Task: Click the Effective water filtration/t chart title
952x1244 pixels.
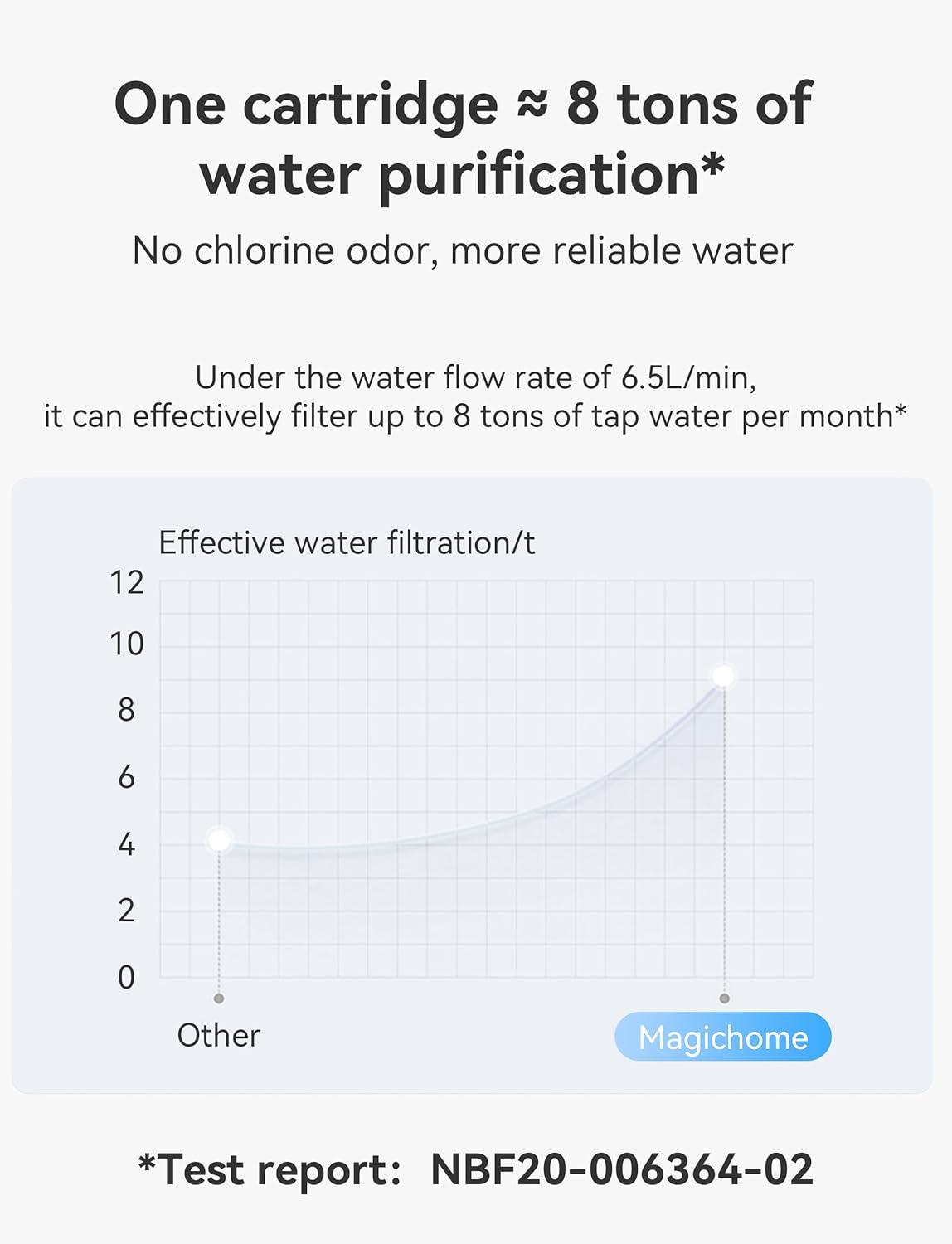Action: pos(347,542)
